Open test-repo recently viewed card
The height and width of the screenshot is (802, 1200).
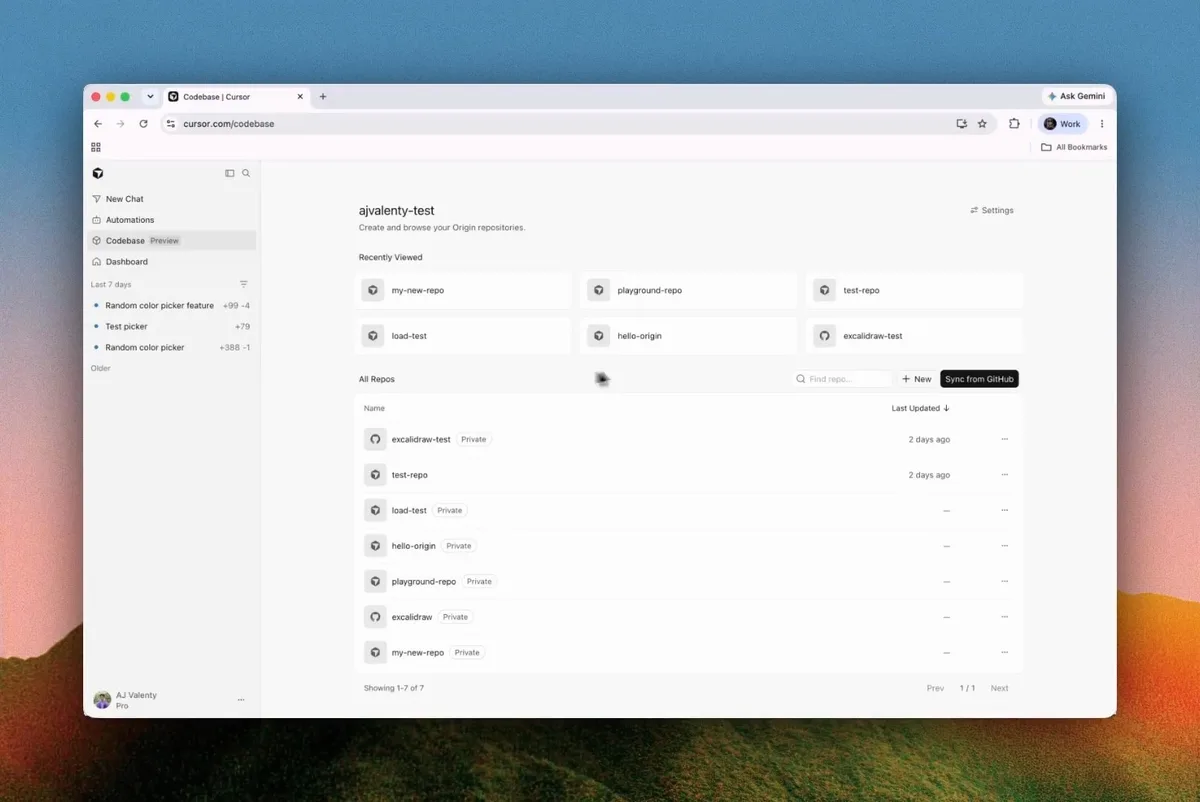[x=916, y=290]
